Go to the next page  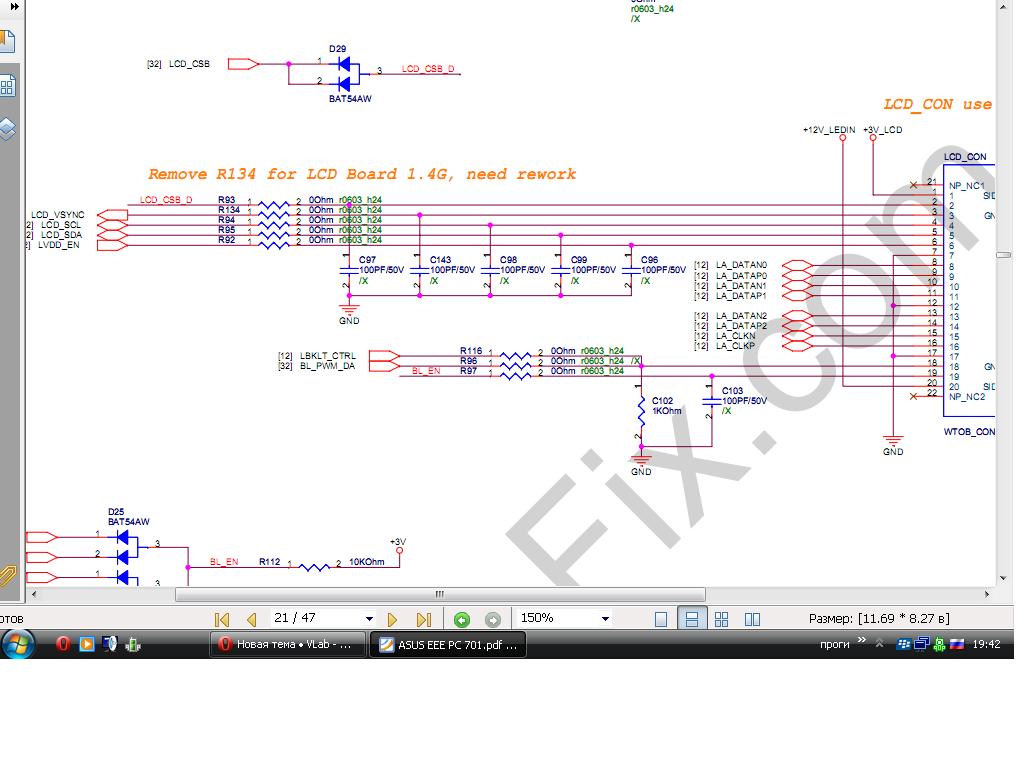[392, 619]
